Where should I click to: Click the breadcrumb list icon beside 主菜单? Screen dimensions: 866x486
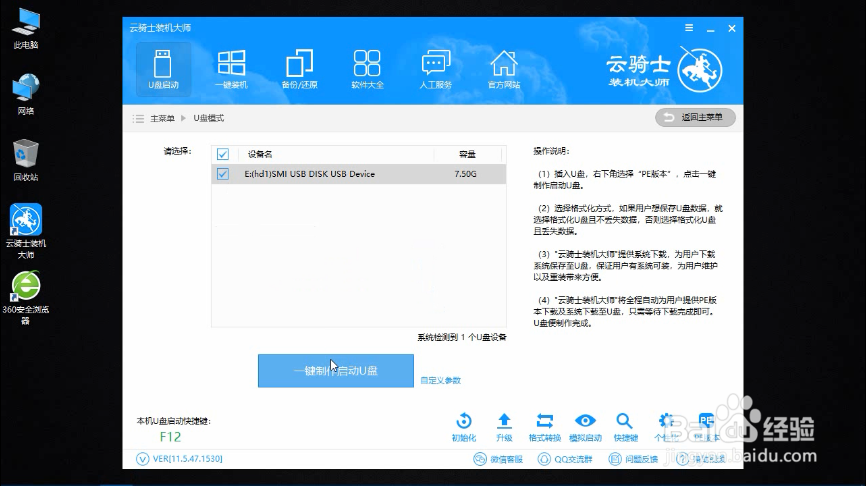pyautogui.click(x=138, y=119)
